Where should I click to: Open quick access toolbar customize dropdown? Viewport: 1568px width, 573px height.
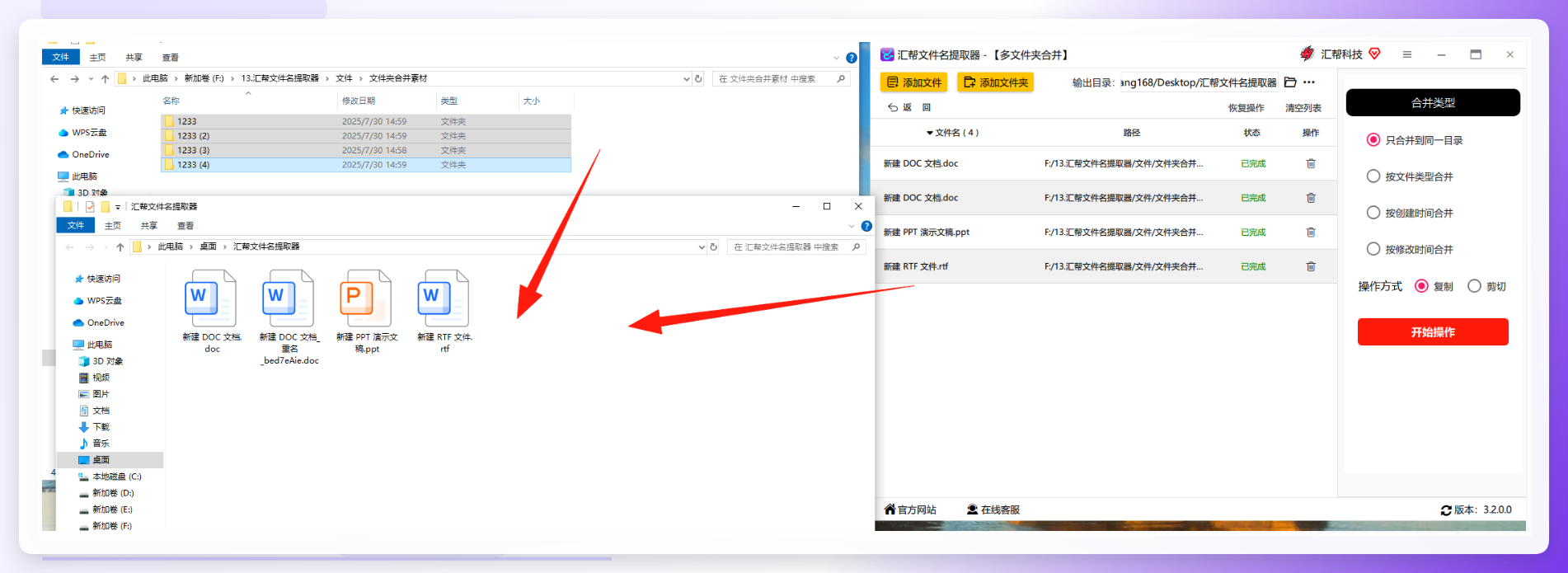pyautogui.click(x=118, y=207)
